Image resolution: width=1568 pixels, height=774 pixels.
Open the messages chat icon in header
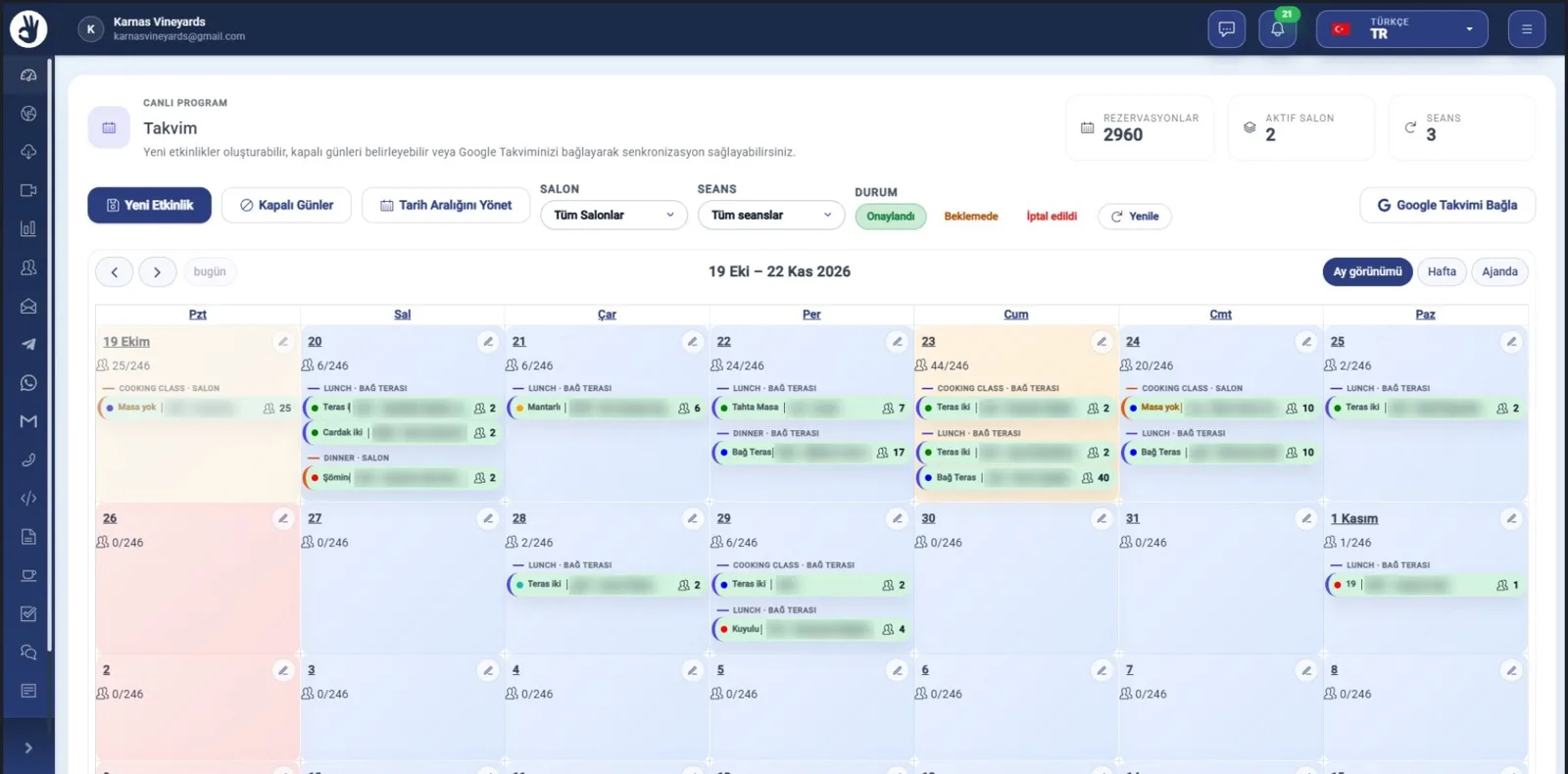click(x=1227, y=29)
